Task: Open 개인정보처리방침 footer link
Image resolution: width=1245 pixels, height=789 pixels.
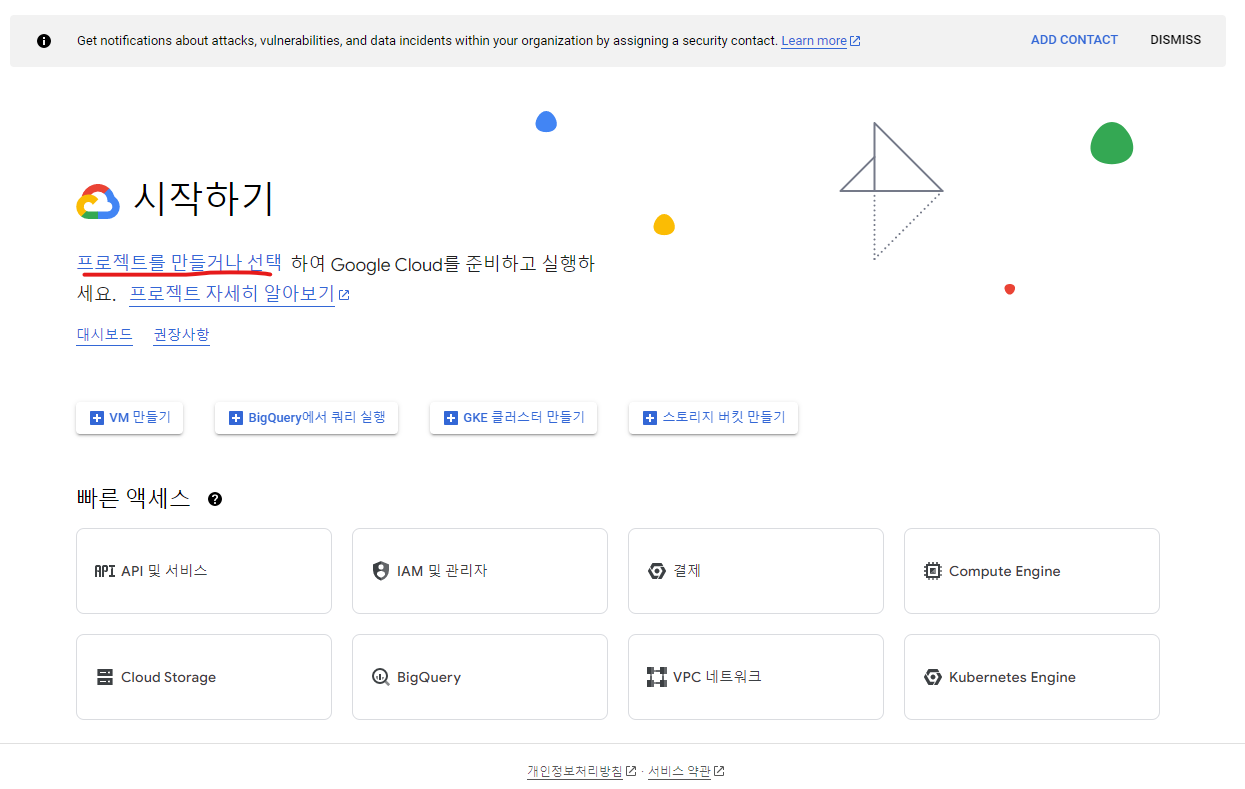Action: [575, 771]
